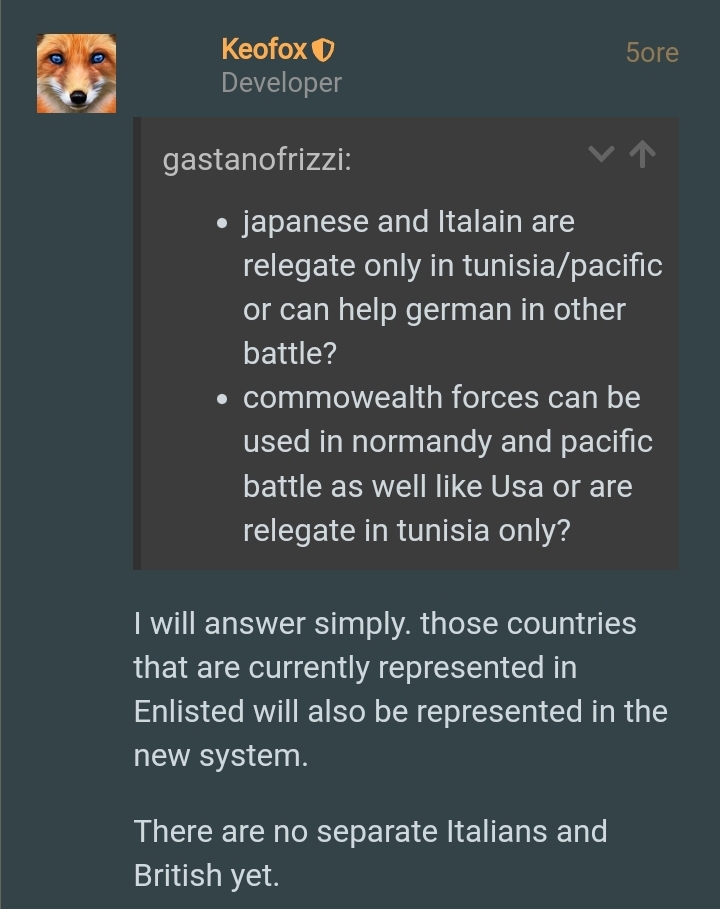Click the word 'Enlisted' in the reply
The image size is (720, 909).
[x=189, y=711]
